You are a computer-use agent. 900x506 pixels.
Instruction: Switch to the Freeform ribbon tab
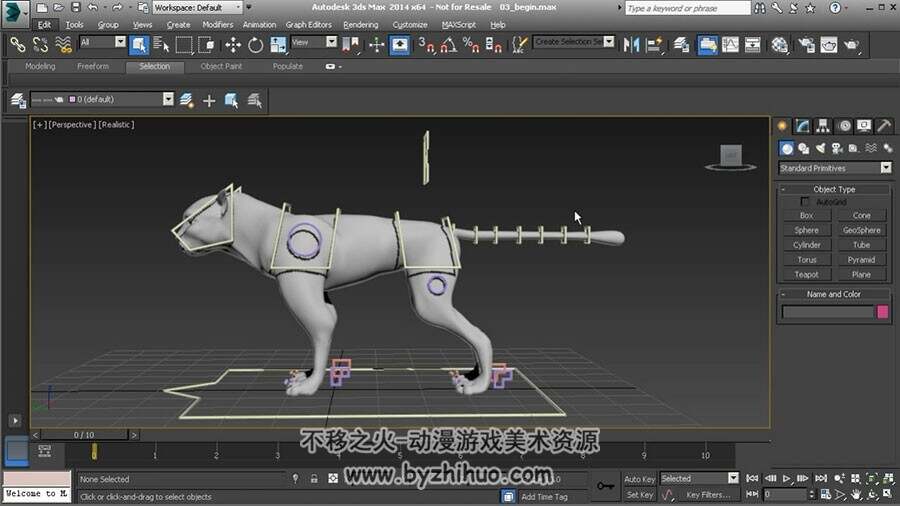click(93, 67)
